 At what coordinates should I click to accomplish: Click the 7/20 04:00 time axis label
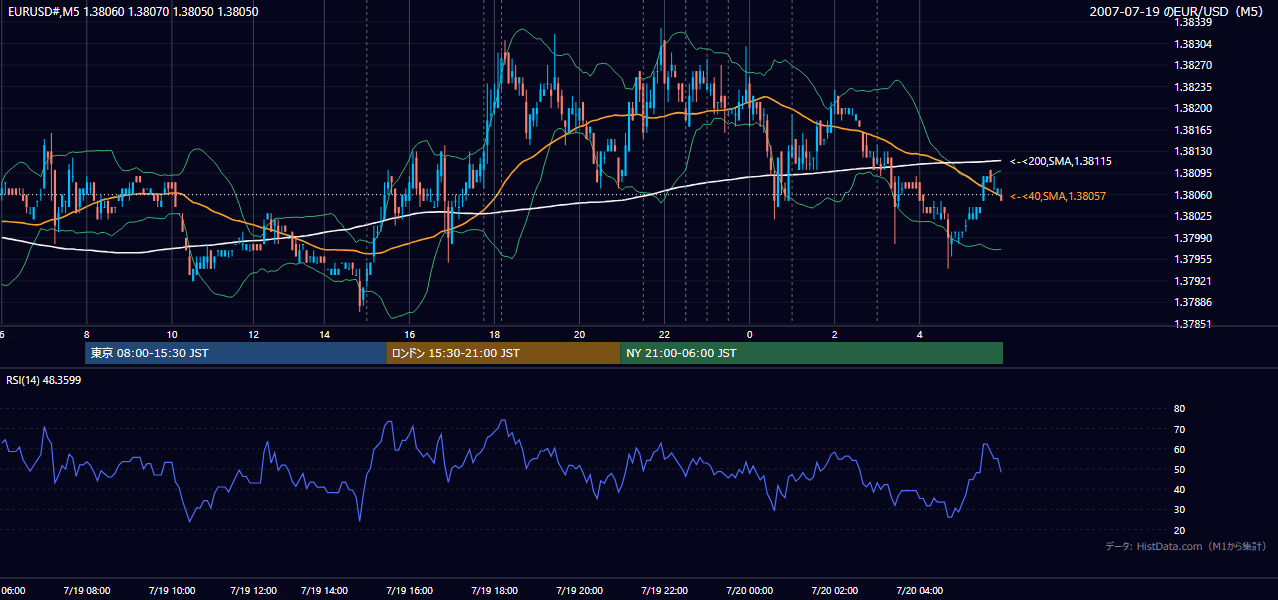[919, 591]
